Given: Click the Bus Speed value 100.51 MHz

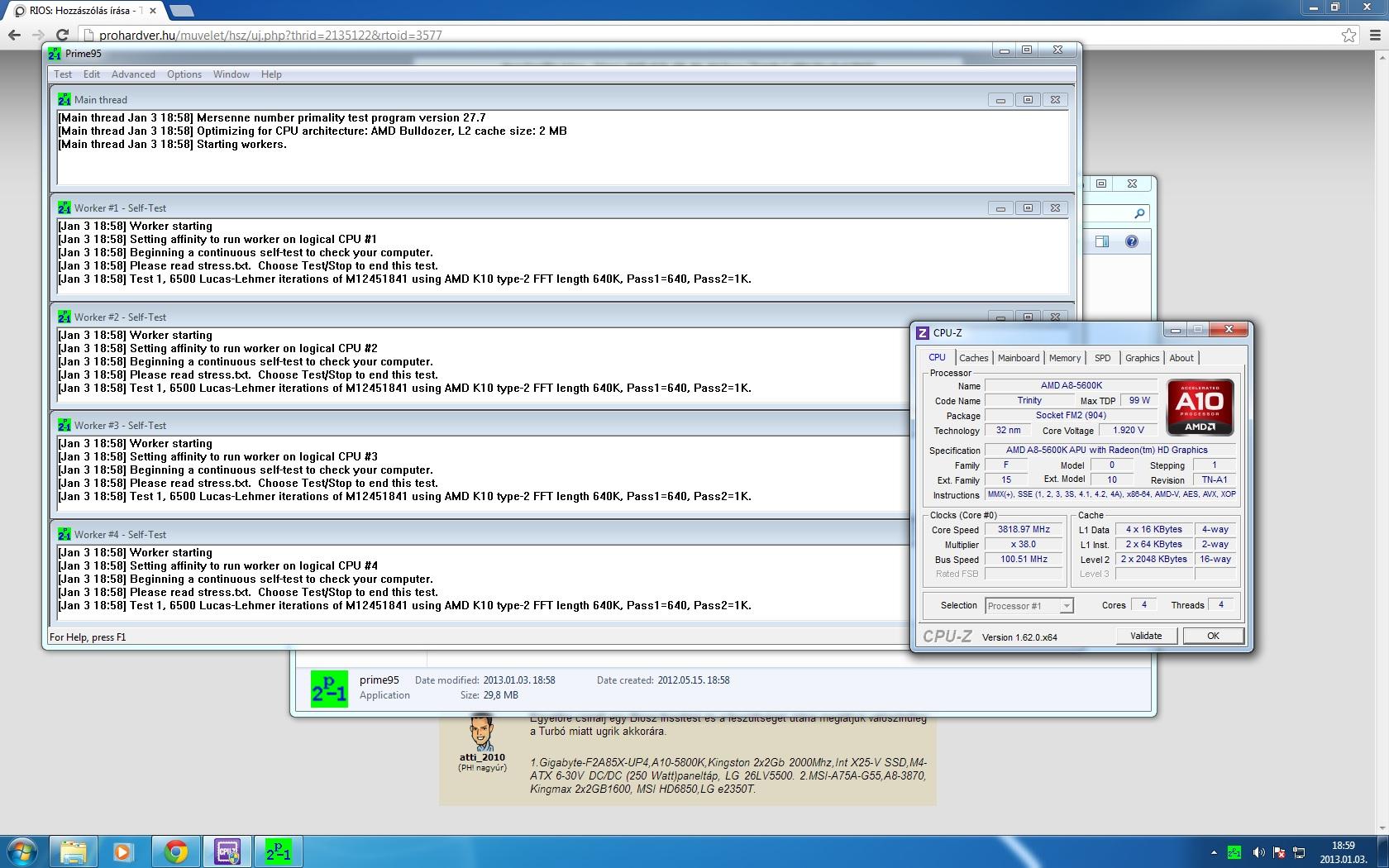Looking at the screenshot, I should coord(1024,560).
